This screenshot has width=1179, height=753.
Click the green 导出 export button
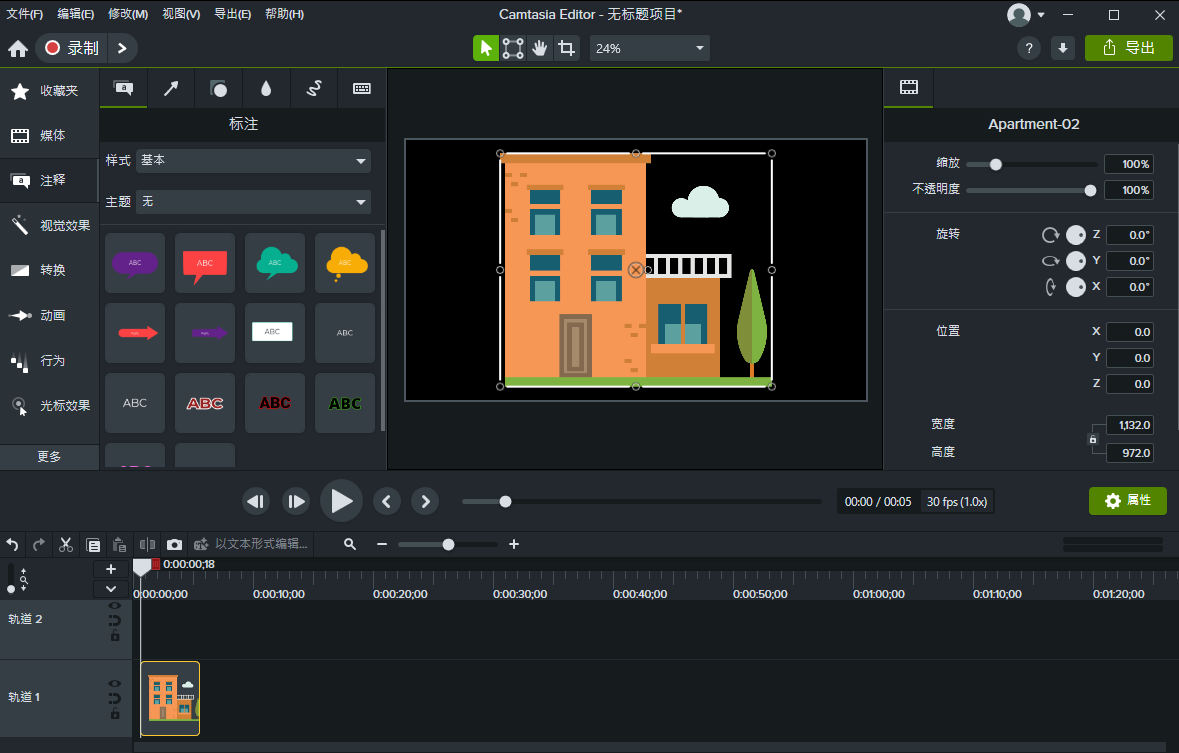pyautogui.click(x=1128, y=48)
